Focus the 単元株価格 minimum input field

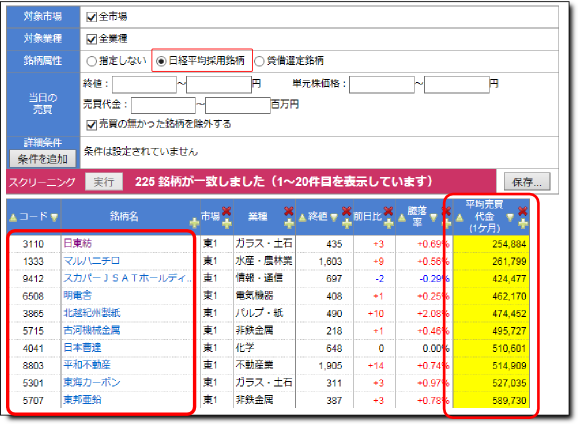pos(382,84)
